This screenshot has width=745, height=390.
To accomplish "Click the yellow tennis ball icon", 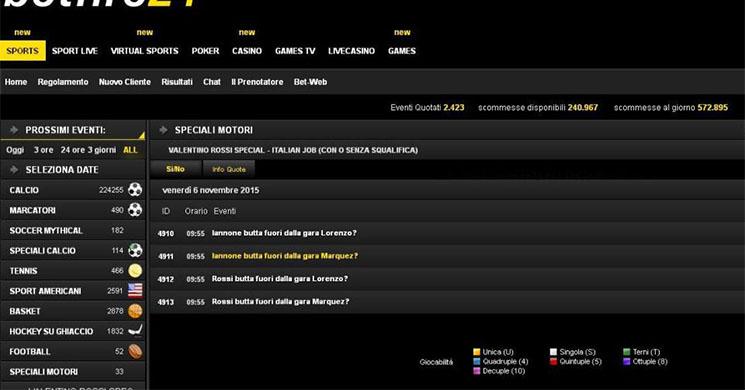I will pos(135,270).
